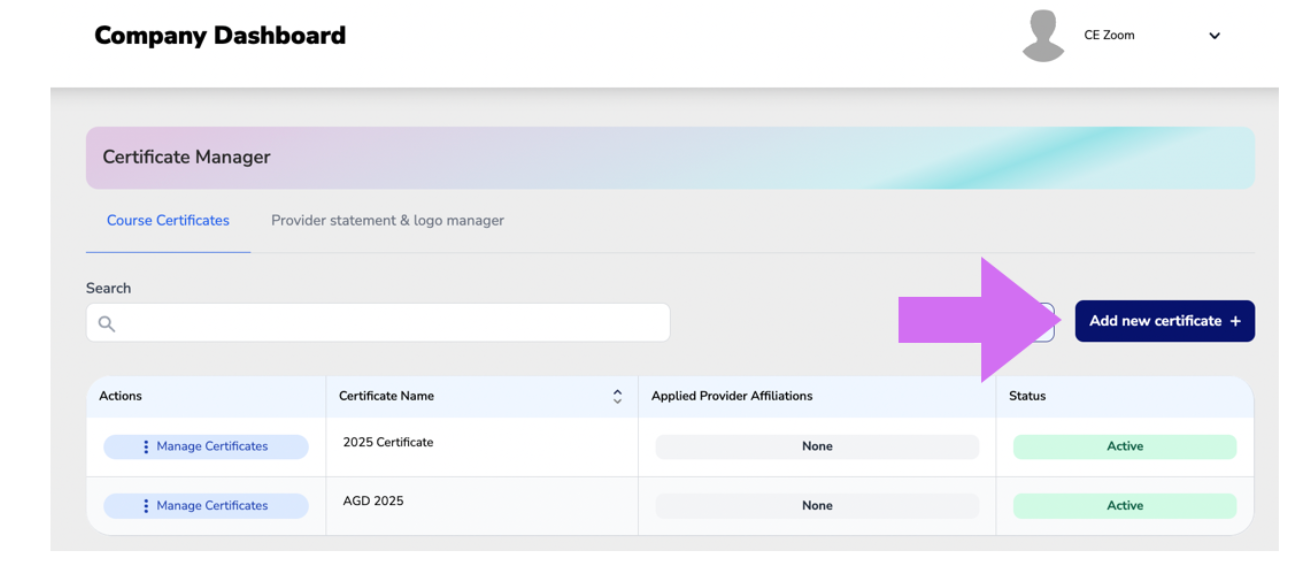Open Provider statement & logo manager tab
The image size is (1296, 570).
point(388,220)
